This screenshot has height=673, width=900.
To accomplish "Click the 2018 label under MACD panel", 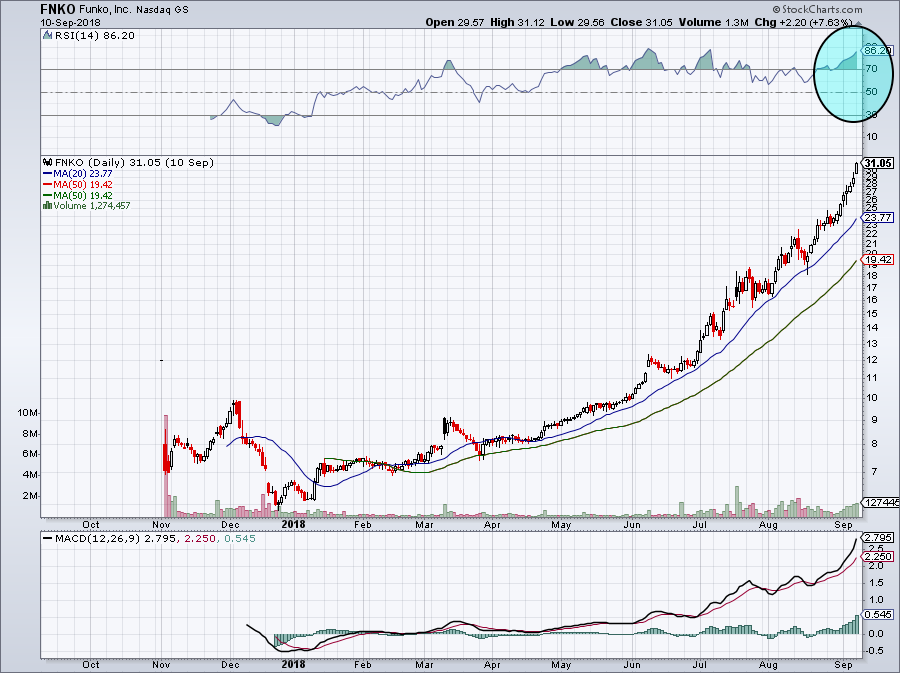I will point(293,664).
